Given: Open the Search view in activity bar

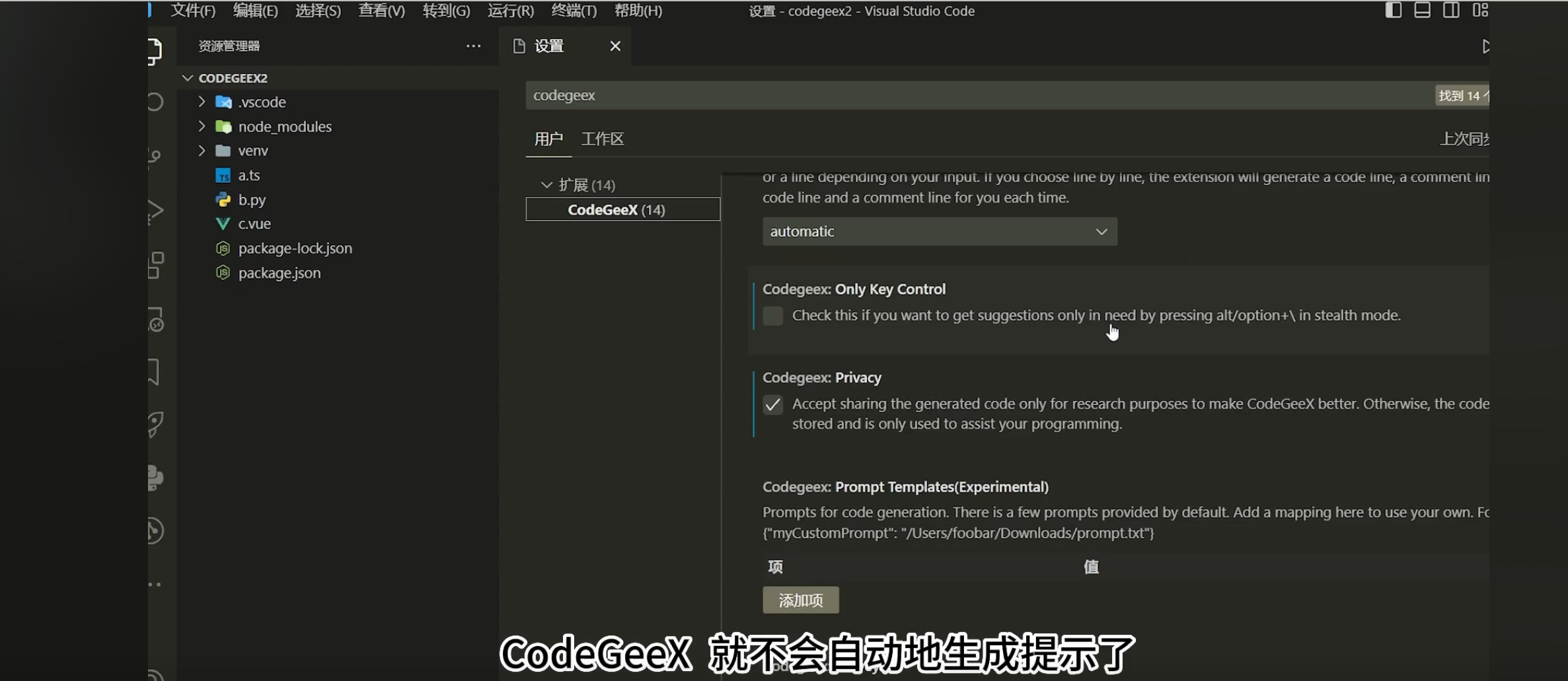Looking at the screenshot, I should [155, 102].
